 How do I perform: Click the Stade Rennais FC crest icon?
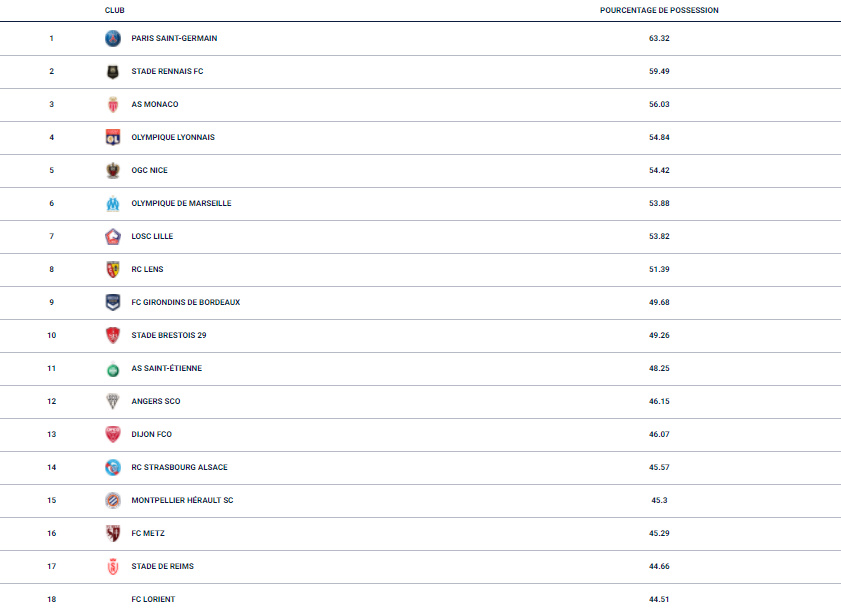[113, 71]
